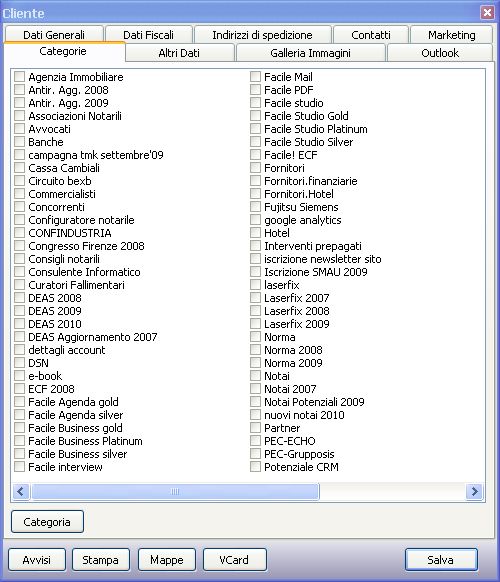500x582 pixels.
Task: Enable the Associazioni Notarili category
Action: pos(19,116)
